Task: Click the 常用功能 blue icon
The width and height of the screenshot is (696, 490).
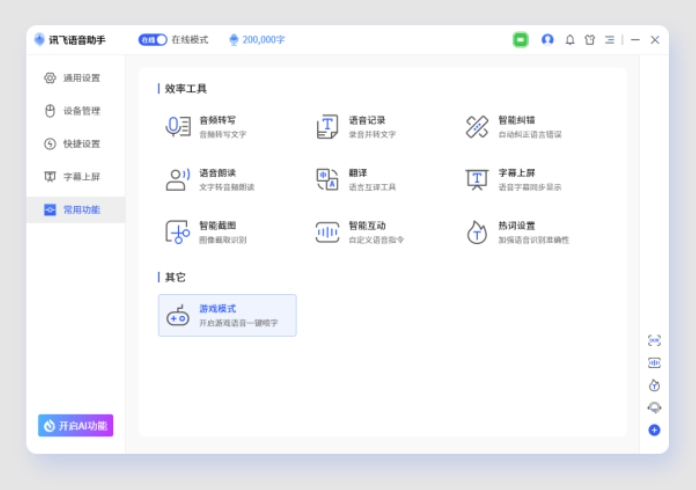Action: coord(50,209)
